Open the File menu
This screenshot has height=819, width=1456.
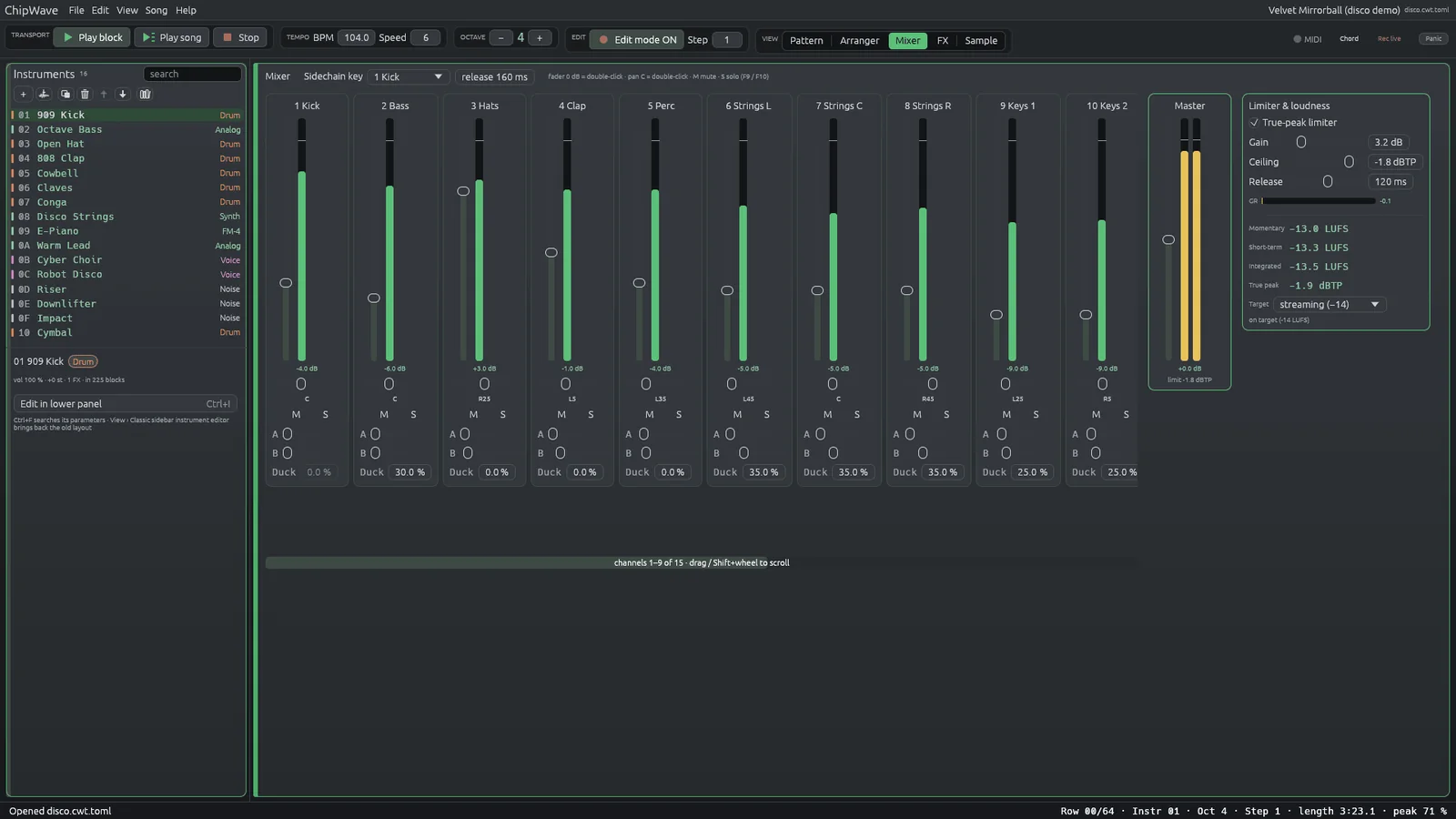pos(76,10)
